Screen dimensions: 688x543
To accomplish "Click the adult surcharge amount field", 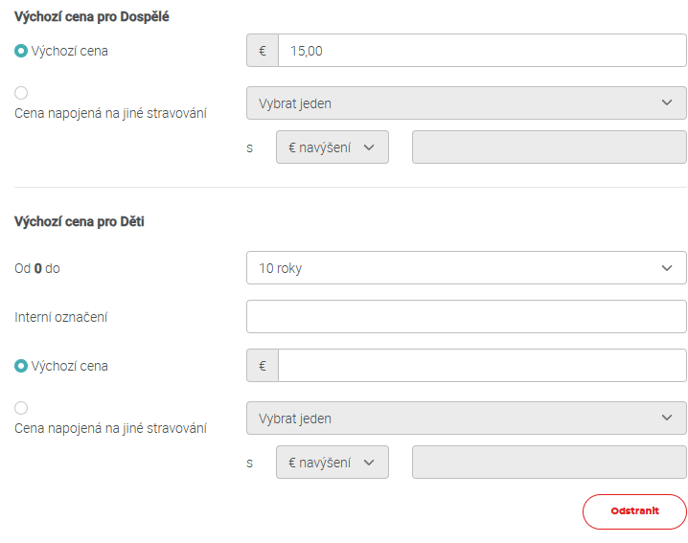I will [549, 147].
